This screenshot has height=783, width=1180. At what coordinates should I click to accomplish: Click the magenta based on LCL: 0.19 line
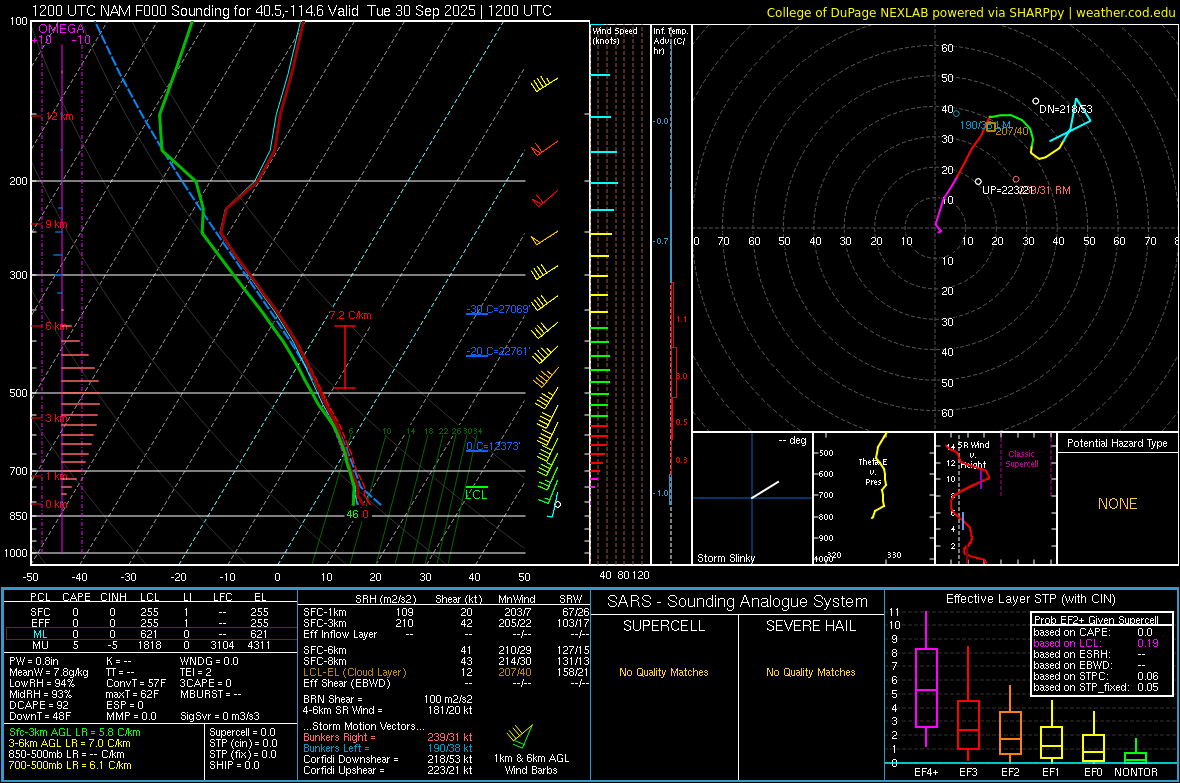[1096, 643]
